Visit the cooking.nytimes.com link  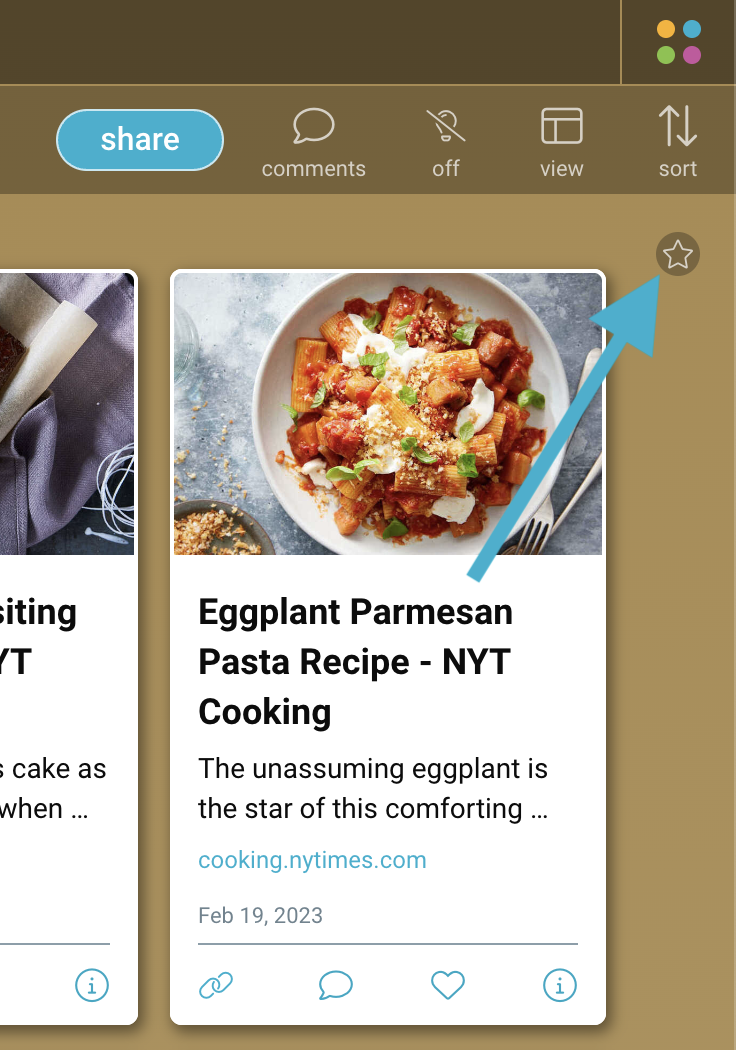coord(312,860)
